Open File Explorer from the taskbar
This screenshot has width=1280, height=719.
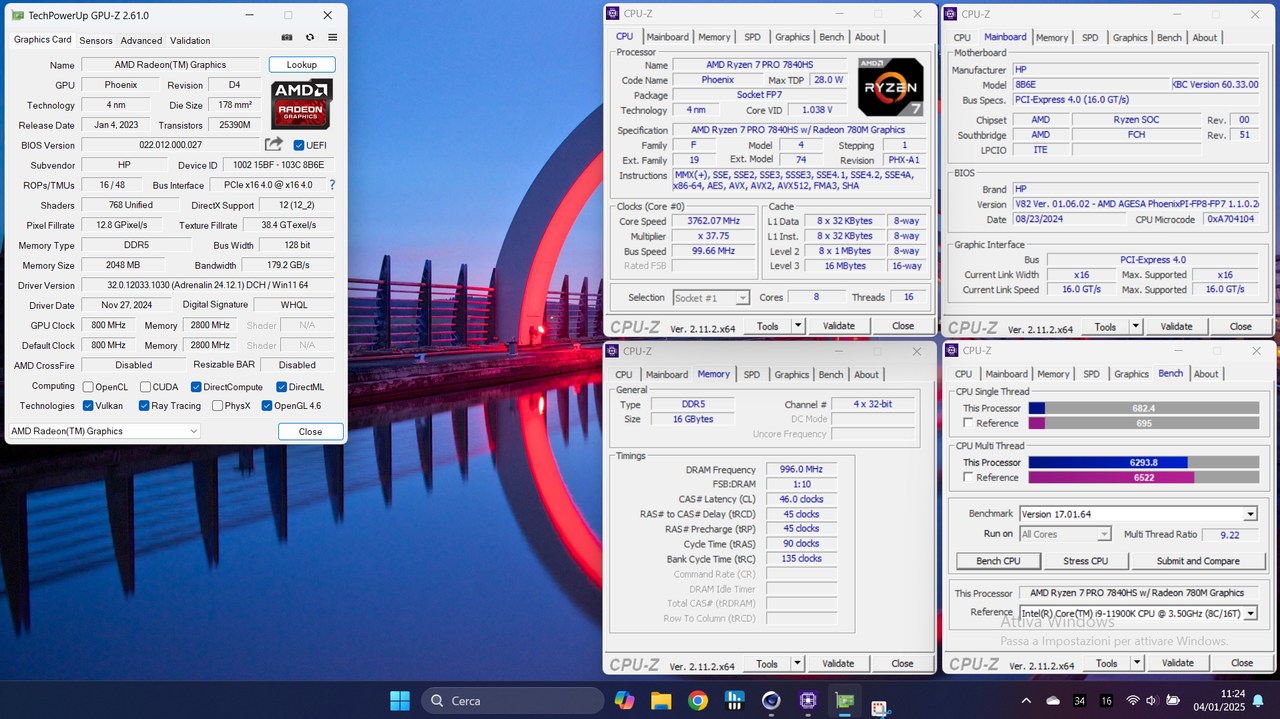click(x=661, y=700)
